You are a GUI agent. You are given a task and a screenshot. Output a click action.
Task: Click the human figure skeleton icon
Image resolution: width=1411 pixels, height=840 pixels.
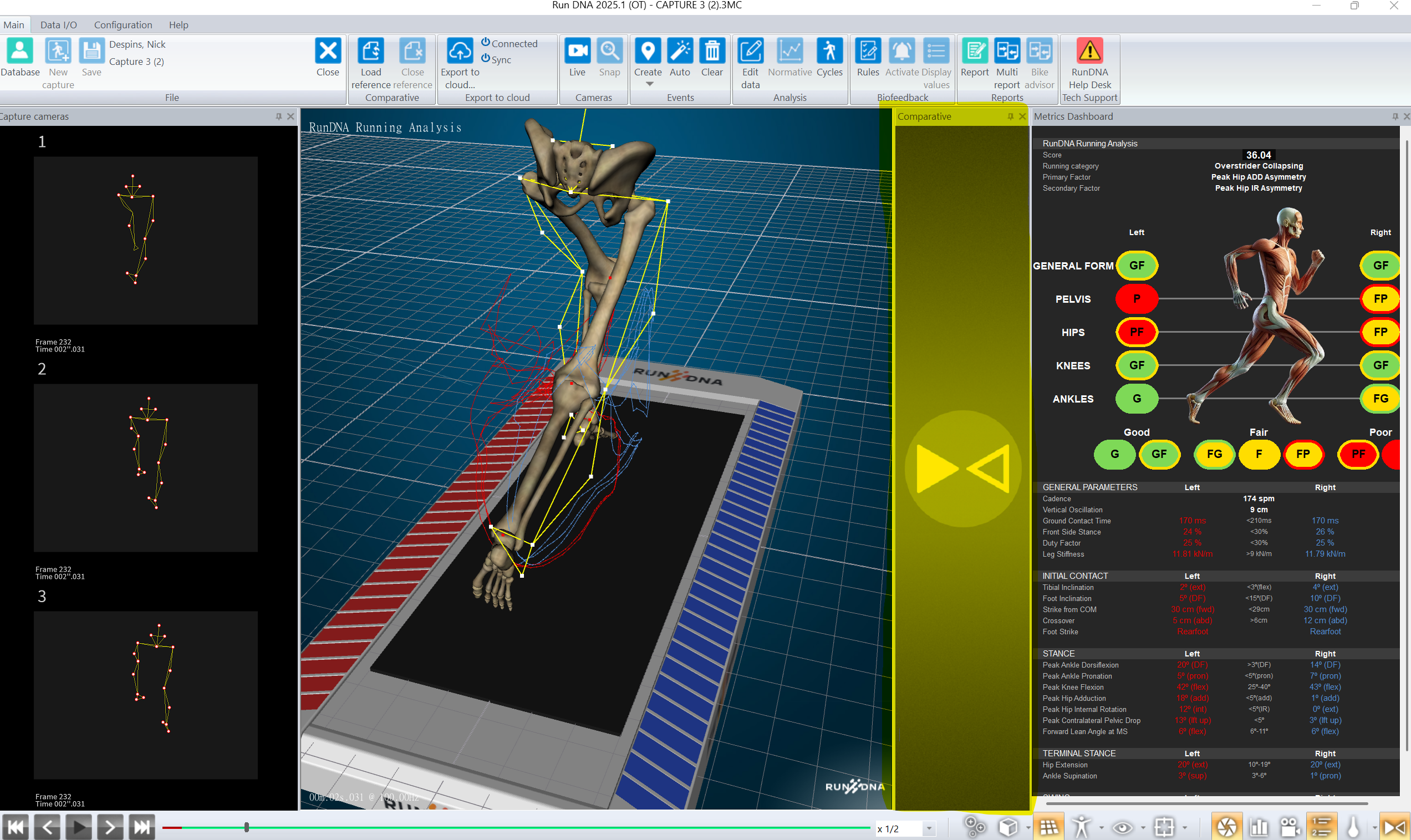[1081, 827]
